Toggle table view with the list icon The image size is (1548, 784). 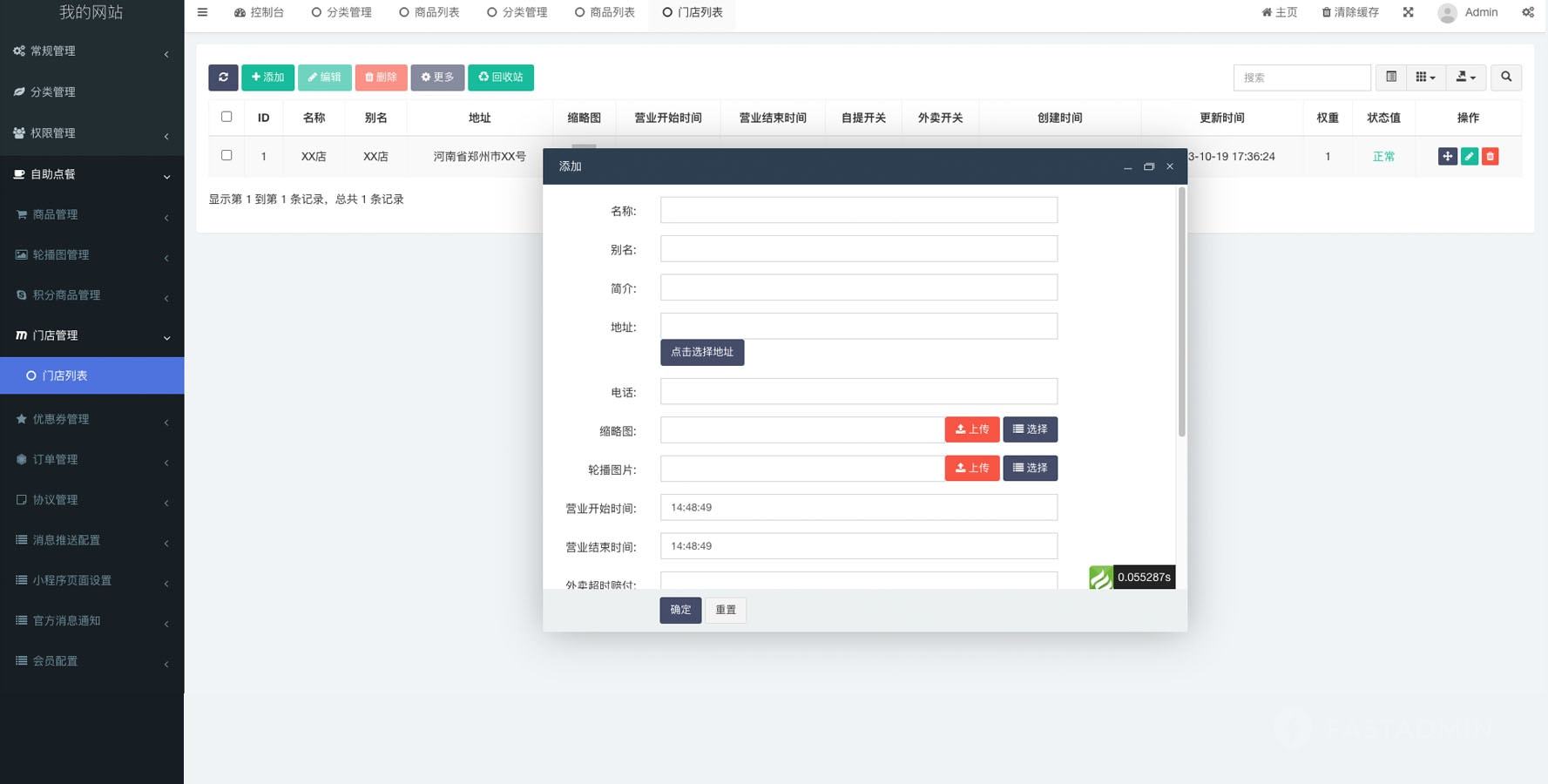pos(1391,78)
